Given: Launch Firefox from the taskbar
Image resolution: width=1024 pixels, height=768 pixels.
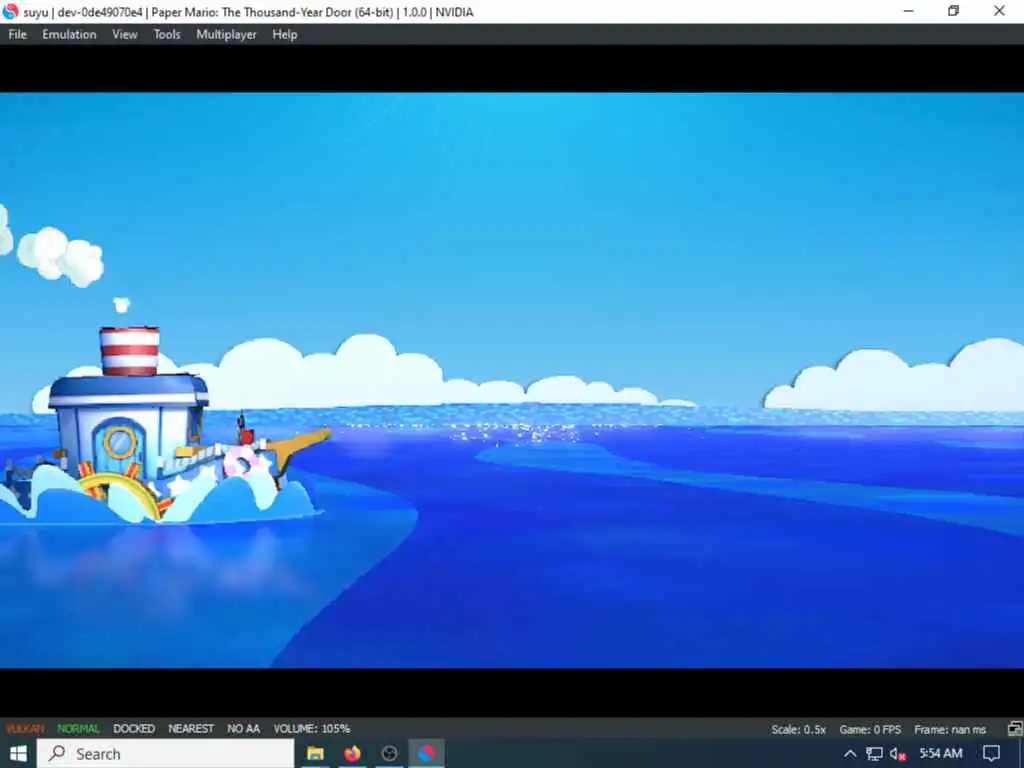Looking at the screenshot, I should [352, 754].
